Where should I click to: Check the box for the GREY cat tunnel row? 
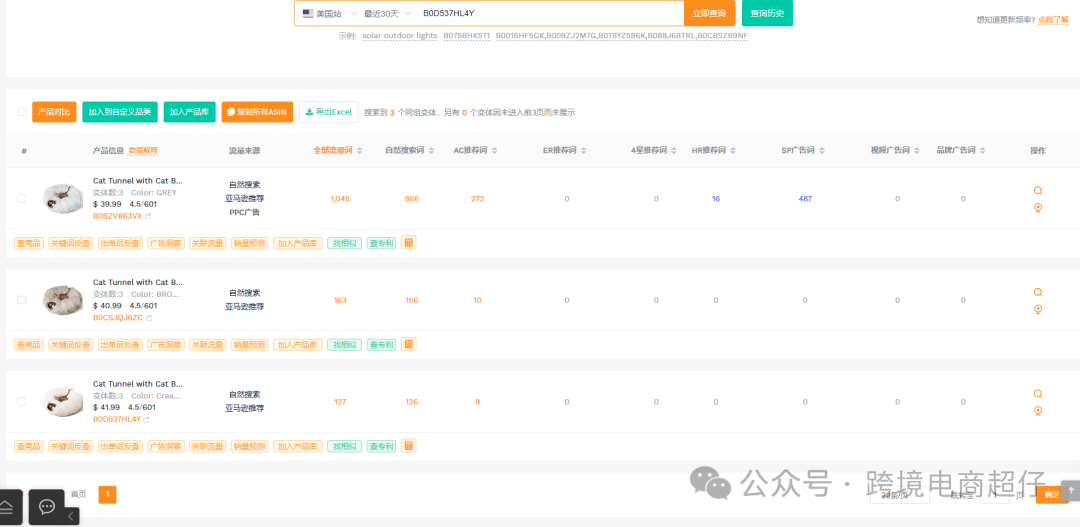tap(22, 199)
